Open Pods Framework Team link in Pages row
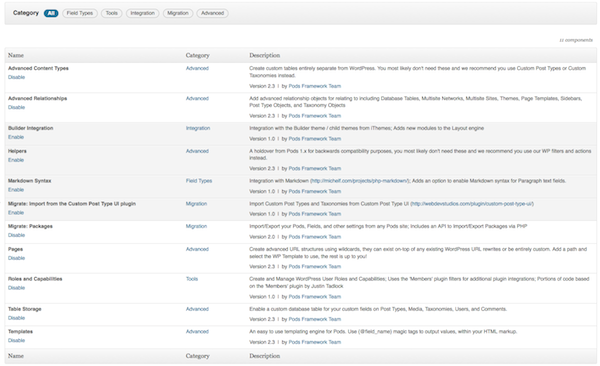The width and height of the screenshot is (600, 366). coord(315,267)
